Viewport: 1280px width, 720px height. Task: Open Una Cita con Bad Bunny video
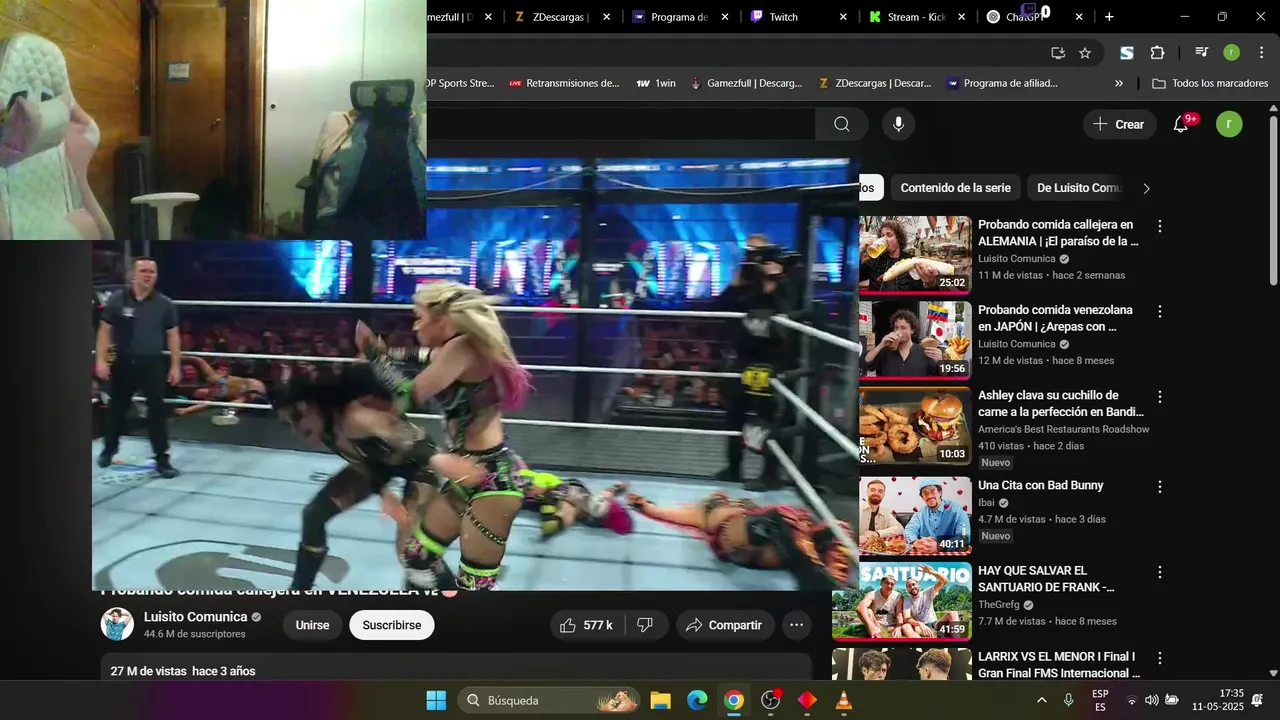(1040, 485)
